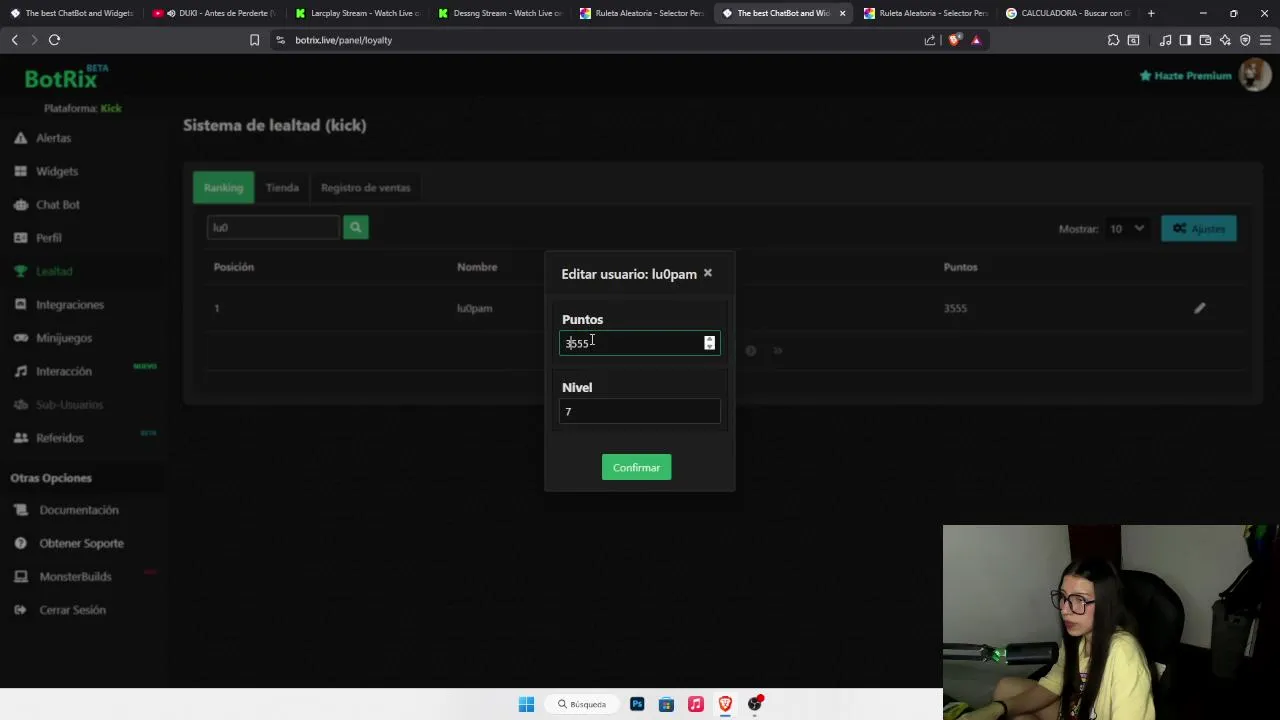This screenshot has height=720, width=1280.
Task: Click the Interacción music note icon
Action: point(20,371)
